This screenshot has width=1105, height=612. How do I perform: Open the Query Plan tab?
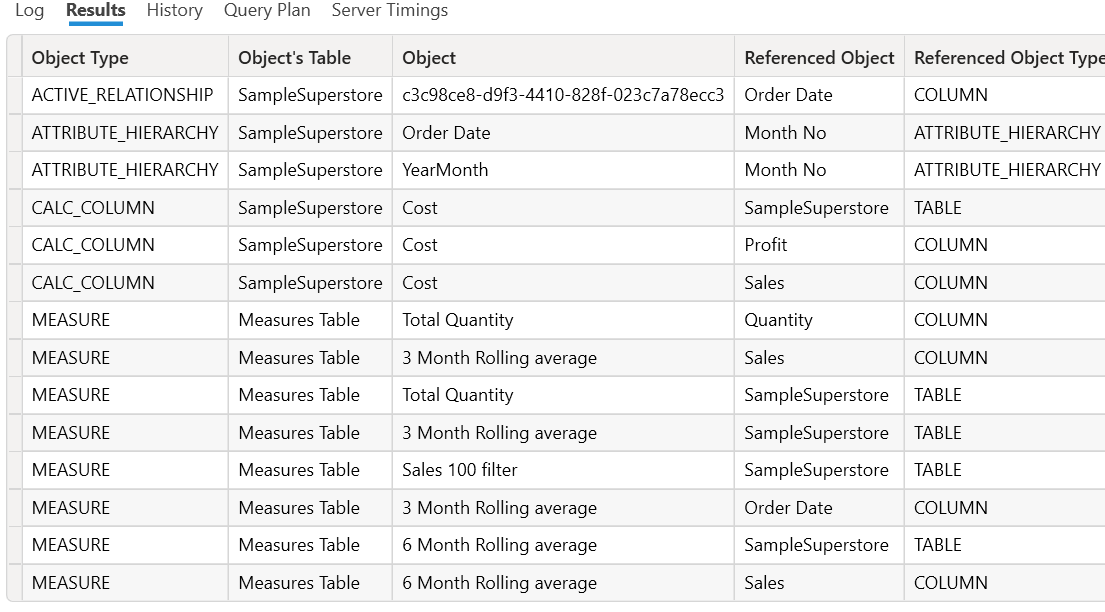pos(267,11)
